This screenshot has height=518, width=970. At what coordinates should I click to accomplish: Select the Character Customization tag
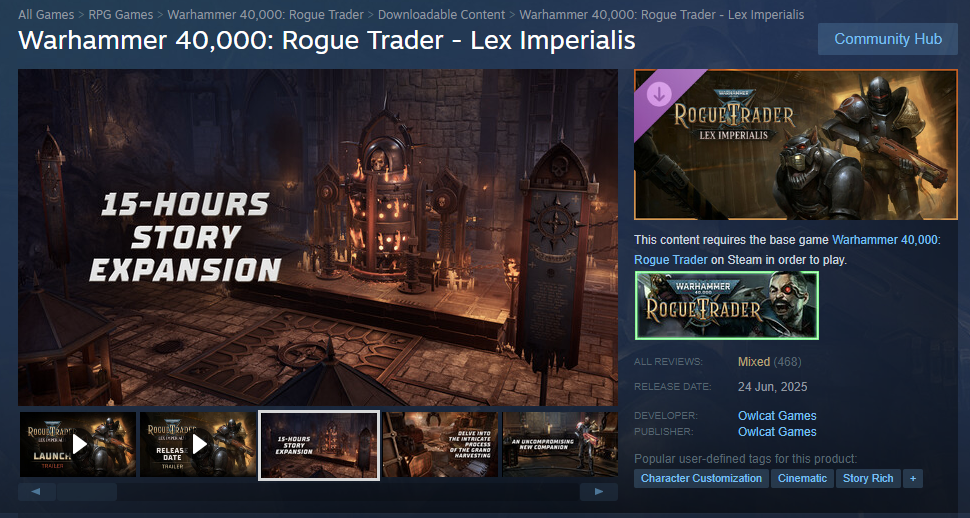pos(702,478)
